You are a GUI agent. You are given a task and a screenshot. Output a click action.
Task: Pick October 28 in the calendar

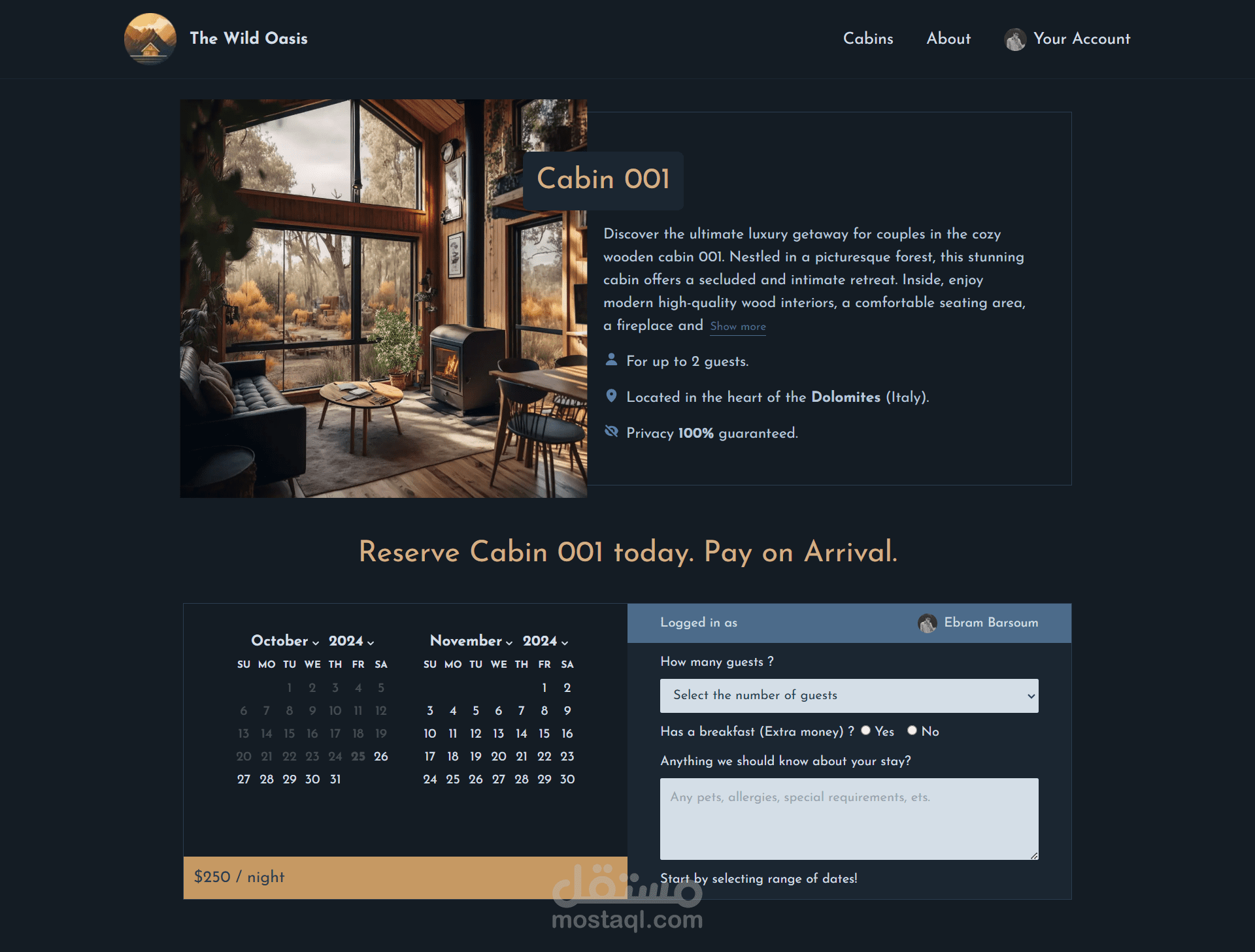[x=267, y=780]
